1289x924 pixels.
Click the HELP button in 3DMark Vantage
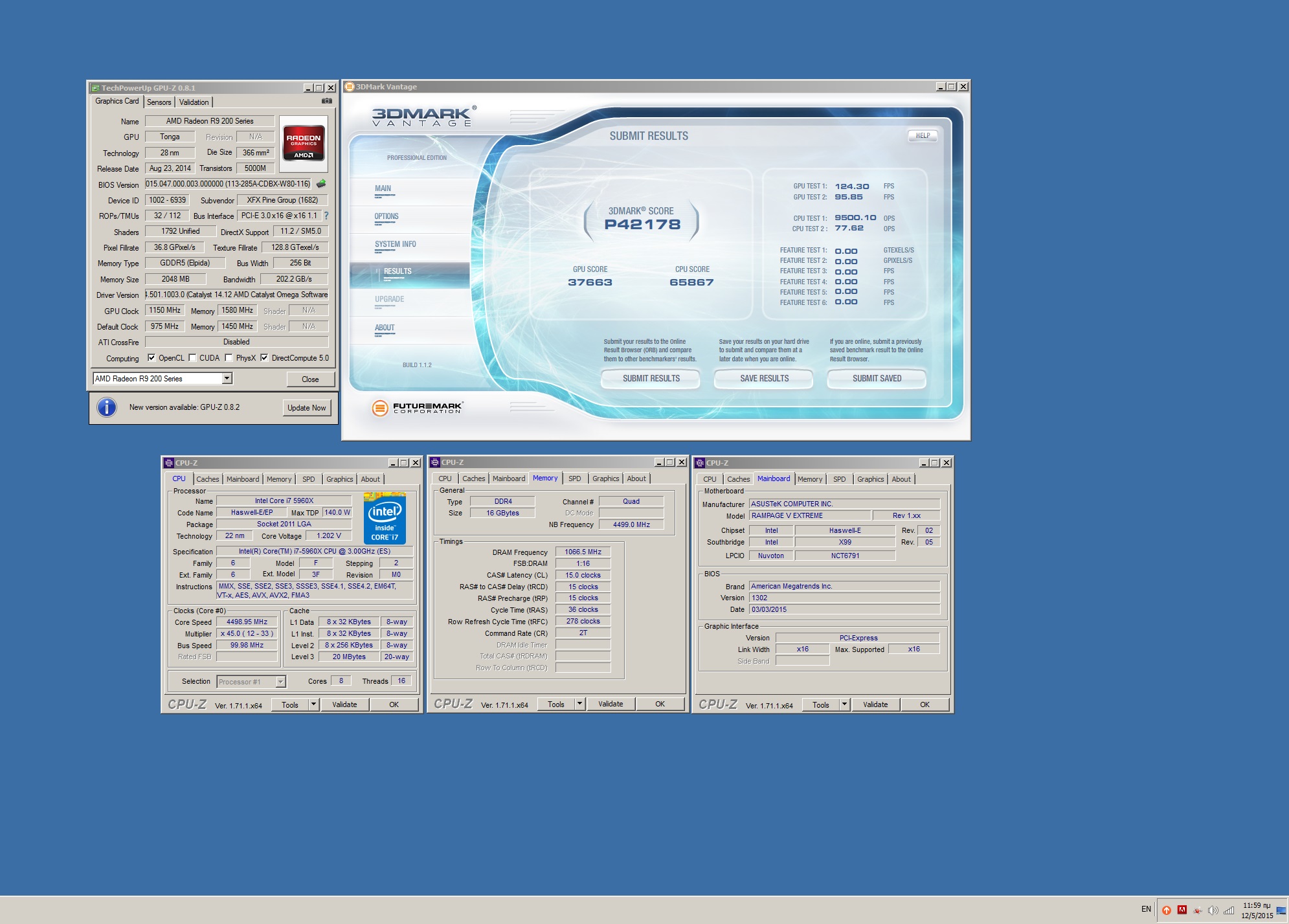923,135
